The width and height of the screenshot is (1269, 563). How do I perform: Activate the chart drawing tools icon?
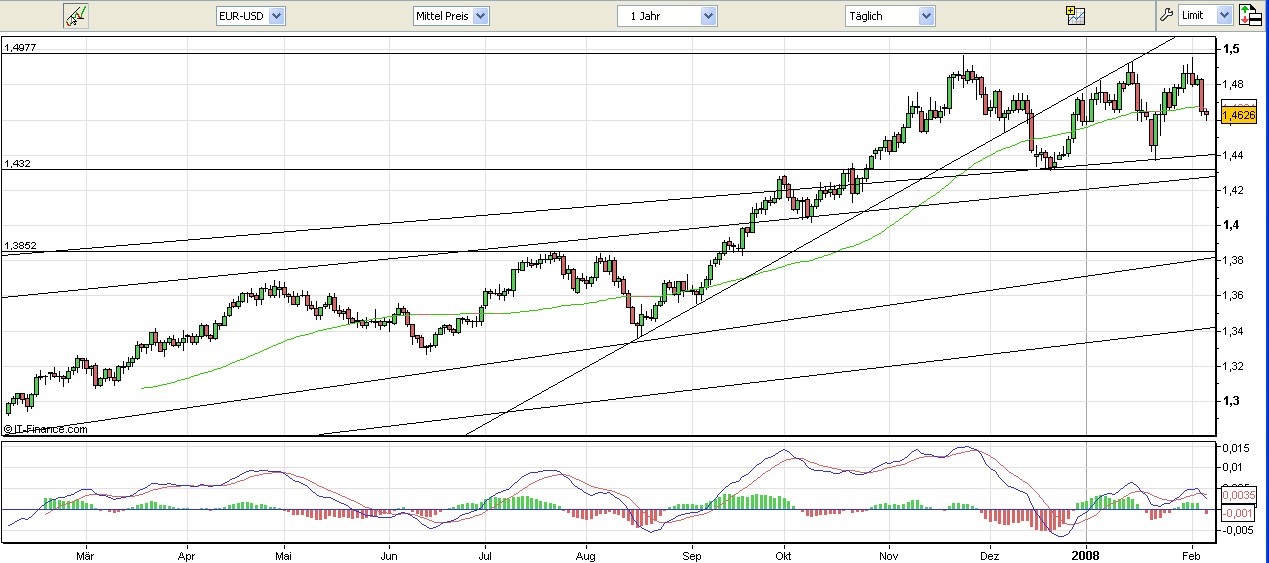point(75,15)
